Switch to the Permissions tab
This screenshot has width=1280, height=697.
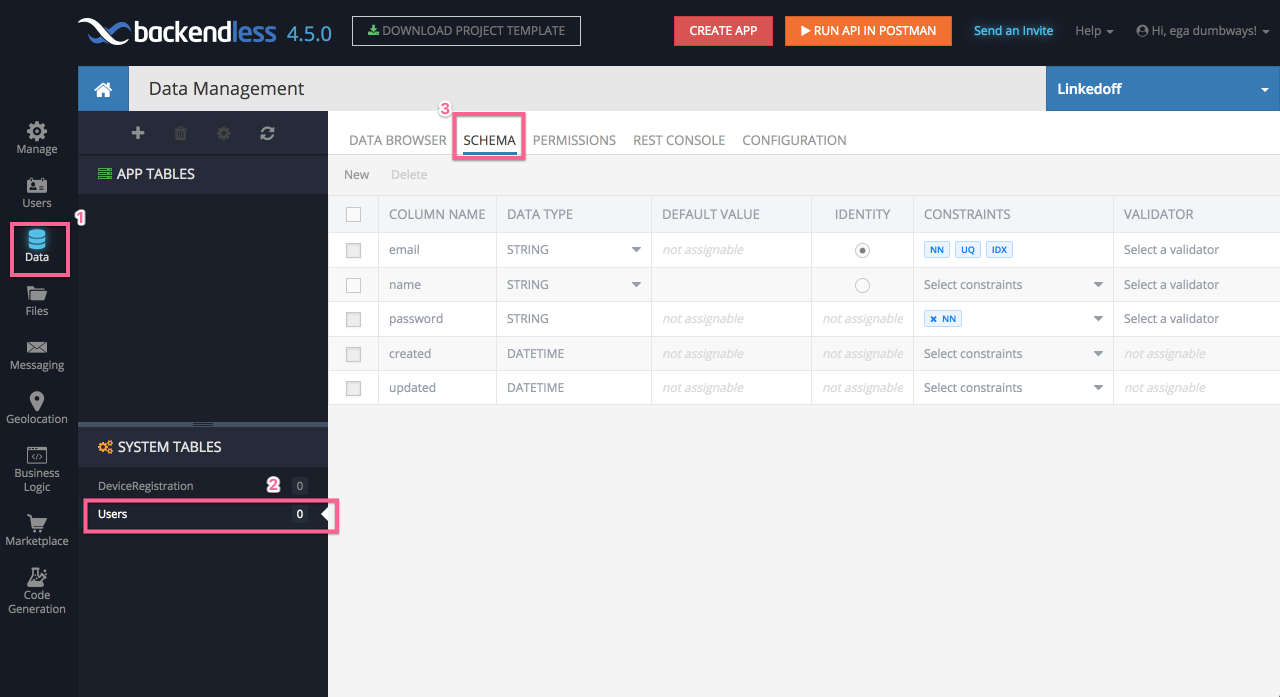click(574, 140)
